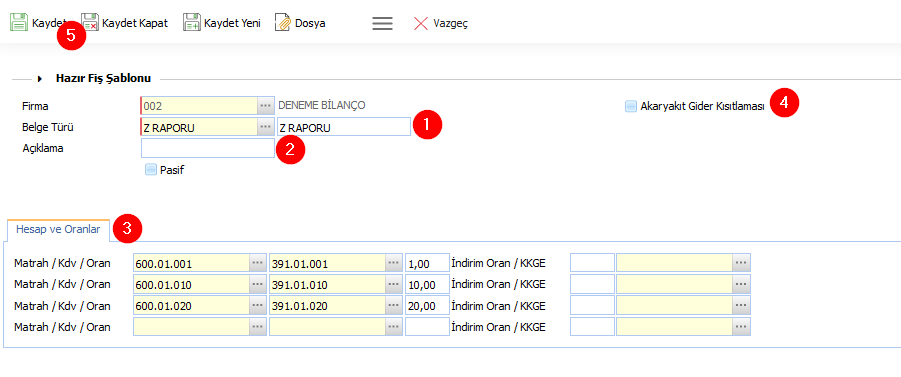Open lookup for account 600.01.020
This screenshot has height=377, width=901.
(258, 306)
